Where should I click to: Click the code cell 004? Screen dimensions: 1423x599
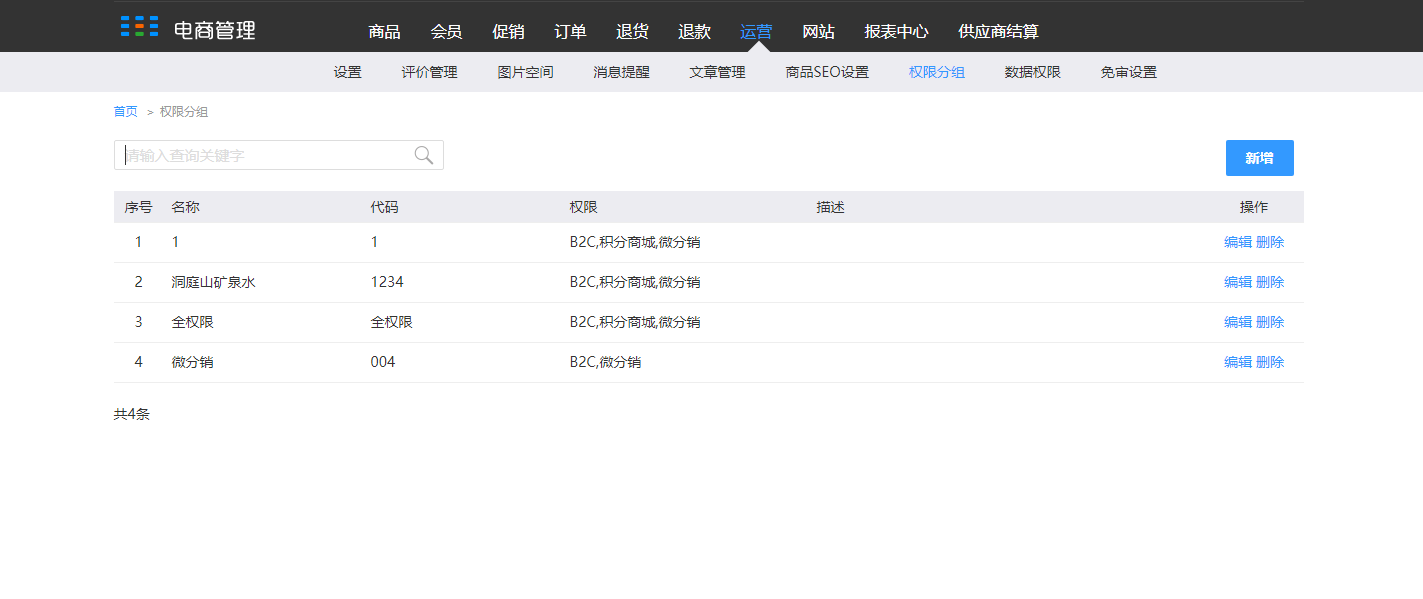coord(383,362)
